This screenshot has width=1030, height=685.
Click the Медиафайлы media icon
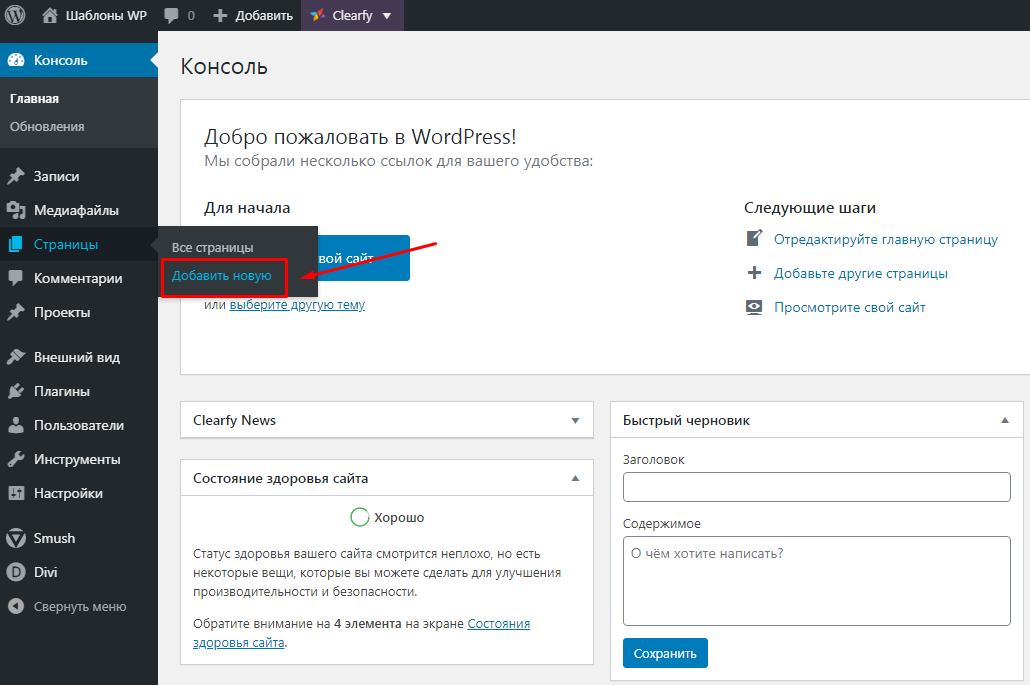16,210
